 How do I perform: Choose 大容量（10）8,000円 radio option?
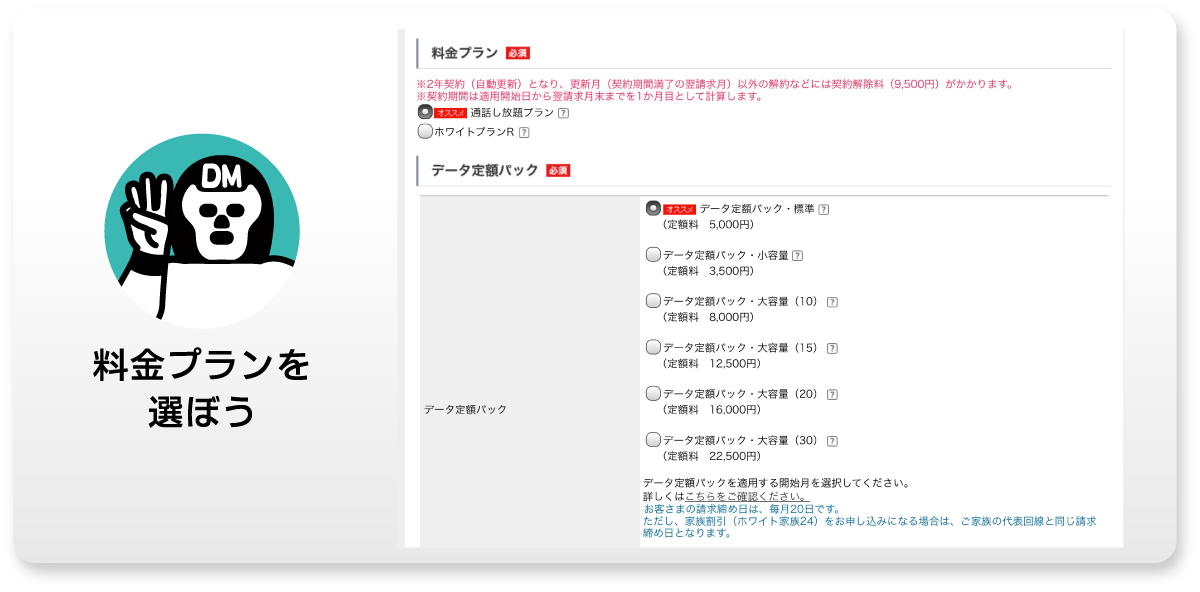[x=653, y=300]
